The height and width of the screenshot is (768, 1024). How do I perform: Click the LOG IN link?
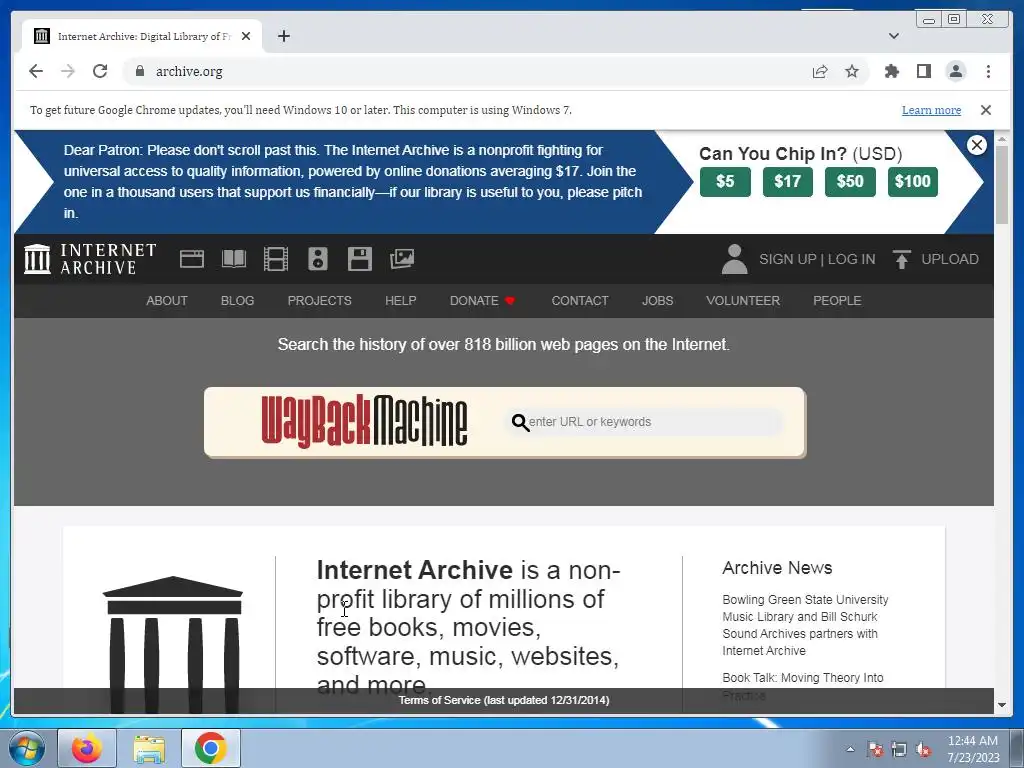[x=851, y=259]
